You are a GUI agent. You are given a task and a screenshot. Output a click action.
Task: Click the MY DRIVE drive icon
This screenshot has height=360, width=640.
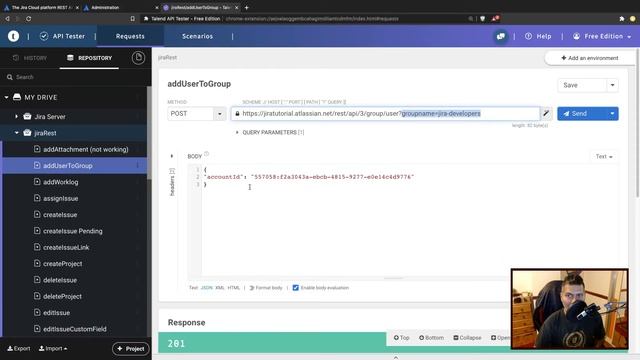click(17, 97)
